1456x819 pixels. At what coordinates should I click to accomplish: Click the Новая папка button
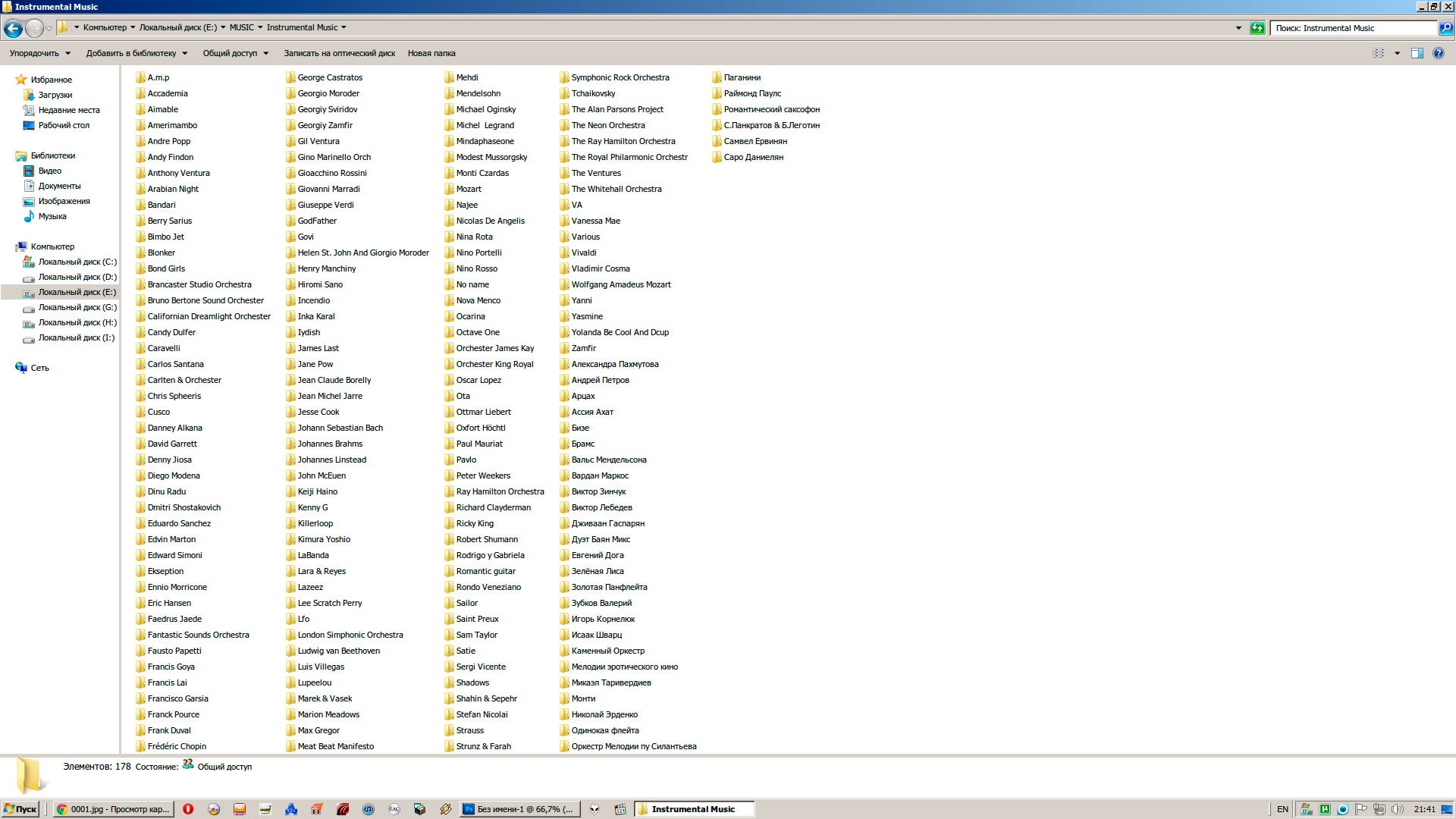point(431,53)
